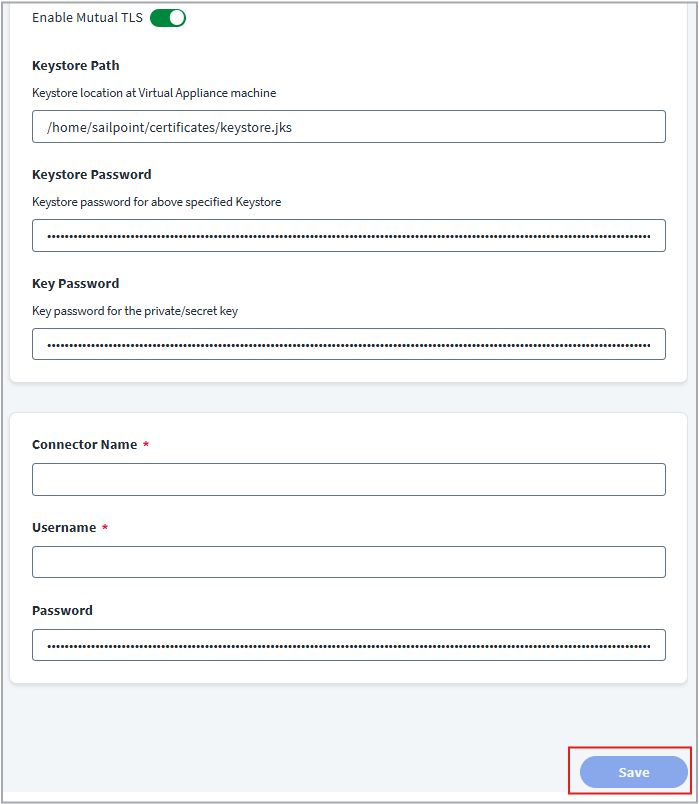Click the Keystore Path input field
The height and width of the screenshot is (804, 699).
tap(348, 127)
